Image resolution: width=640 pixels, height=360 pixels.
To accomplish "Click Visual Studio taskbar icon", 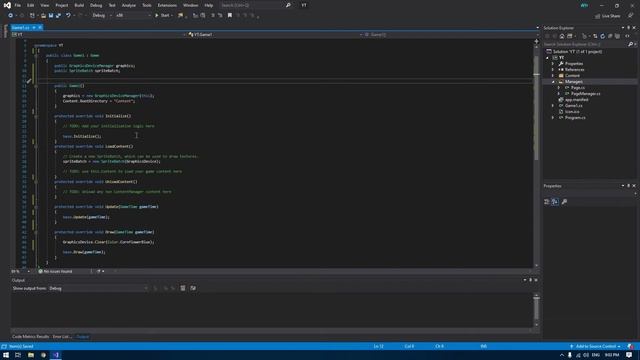I will coord(56,355).
